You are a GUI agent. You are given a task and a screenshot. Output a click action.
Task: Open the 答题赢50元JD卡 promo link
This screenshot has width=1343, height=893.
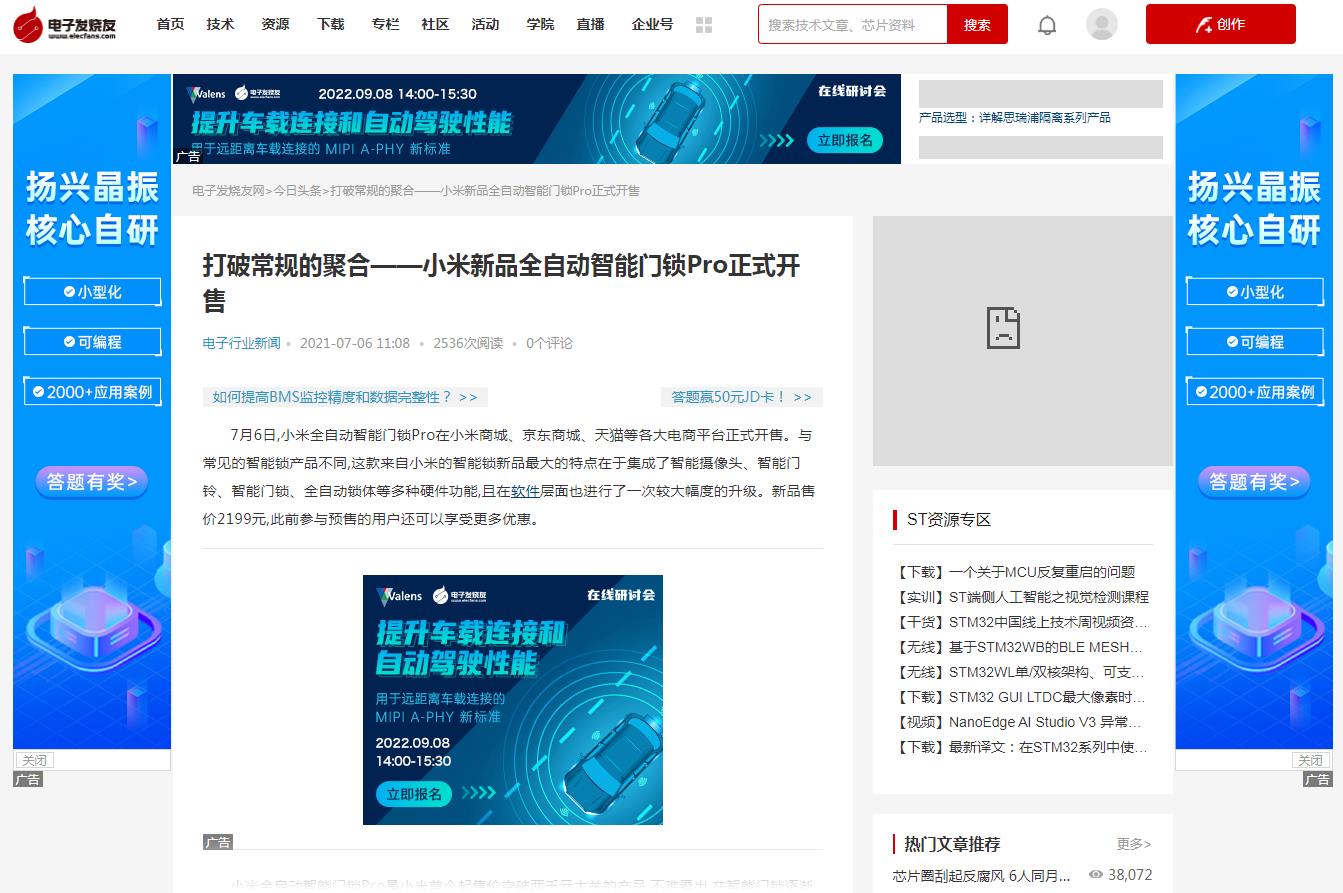point(741,397)
